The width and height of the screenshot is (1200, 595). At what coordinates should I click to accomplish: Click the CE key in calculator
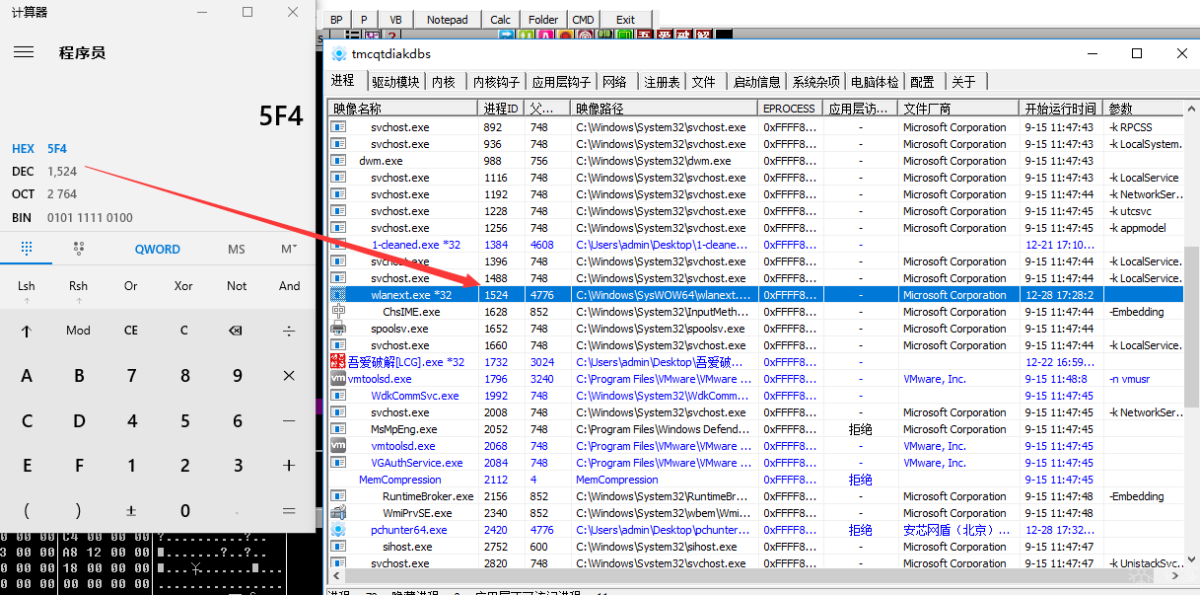coord(131,330)
